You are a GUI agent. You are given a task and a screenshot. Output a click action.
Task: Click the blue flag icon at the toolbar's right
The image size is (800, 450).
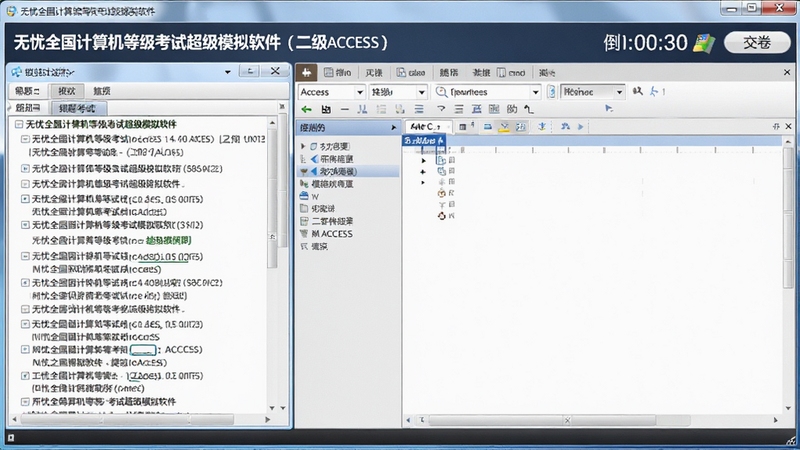pyautogui.click(x=609, y=109)
